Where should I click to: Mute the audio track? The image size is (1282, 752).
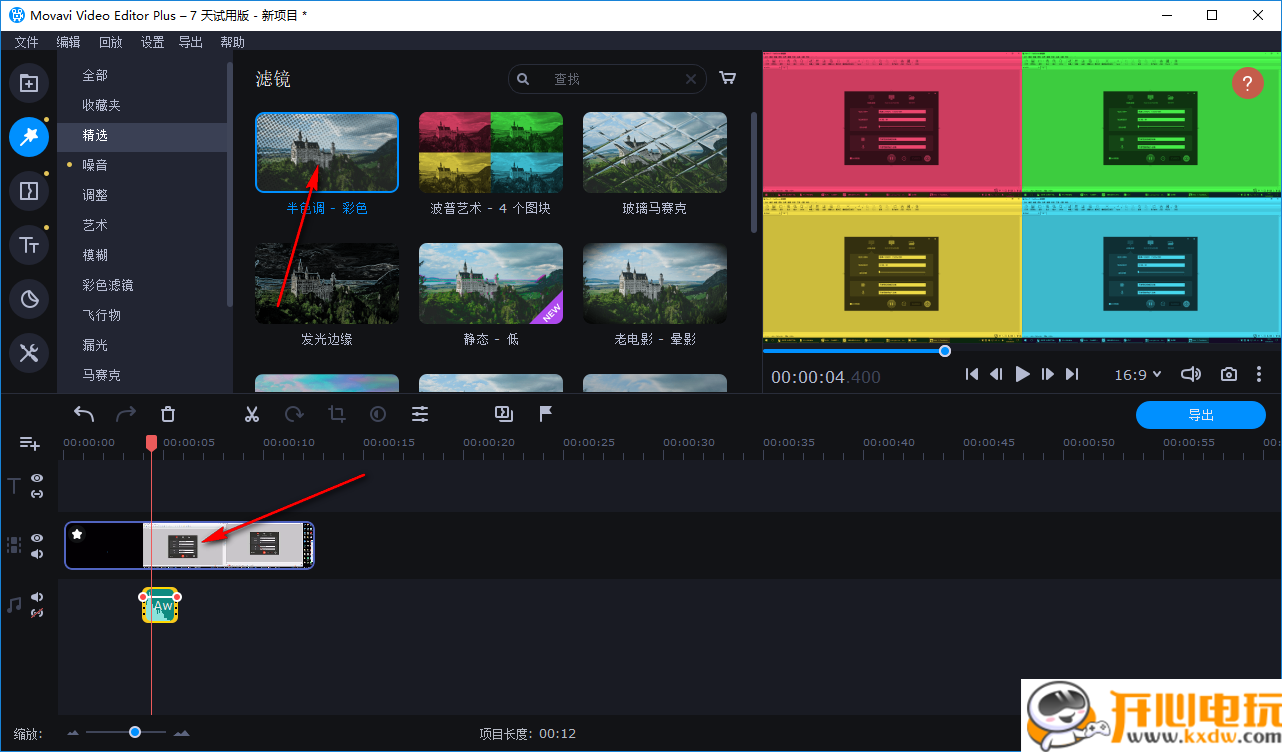pyautogui.click(x=37, y=597)
